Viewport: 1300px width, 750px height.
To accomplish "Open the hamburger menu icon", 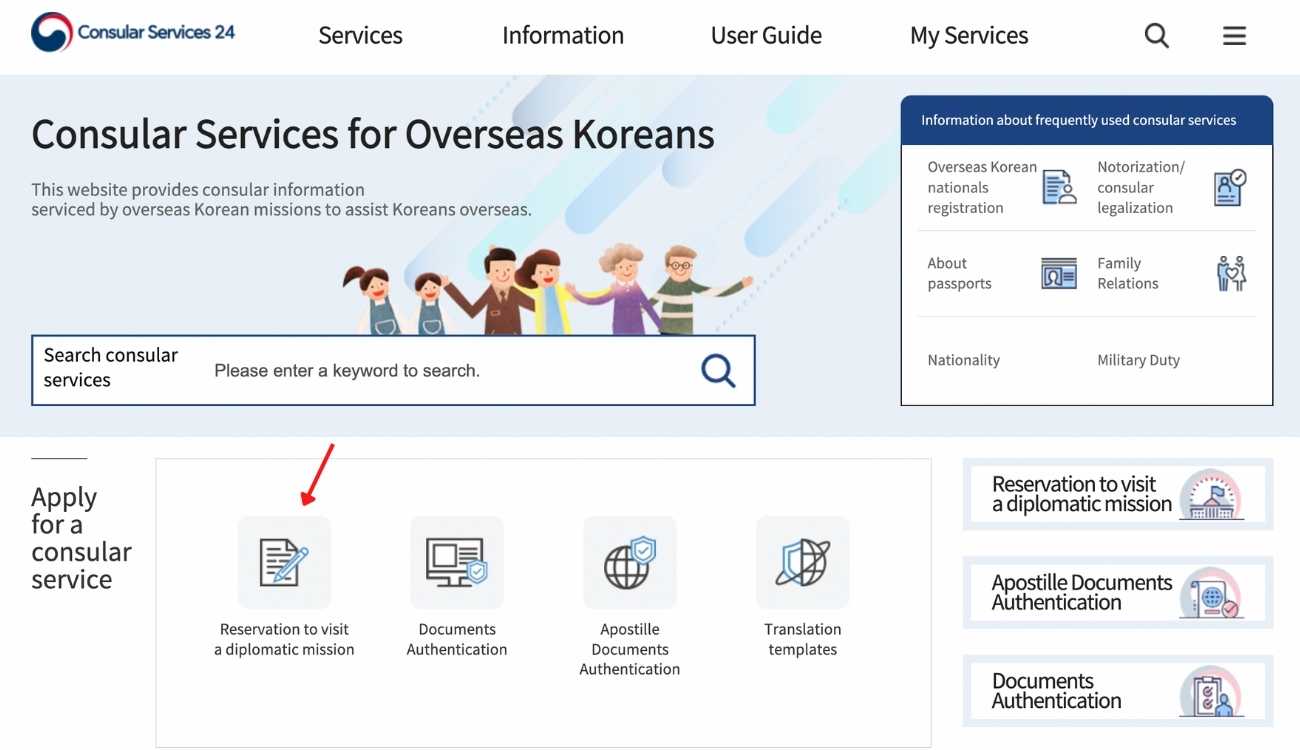I will [1234, 36].
